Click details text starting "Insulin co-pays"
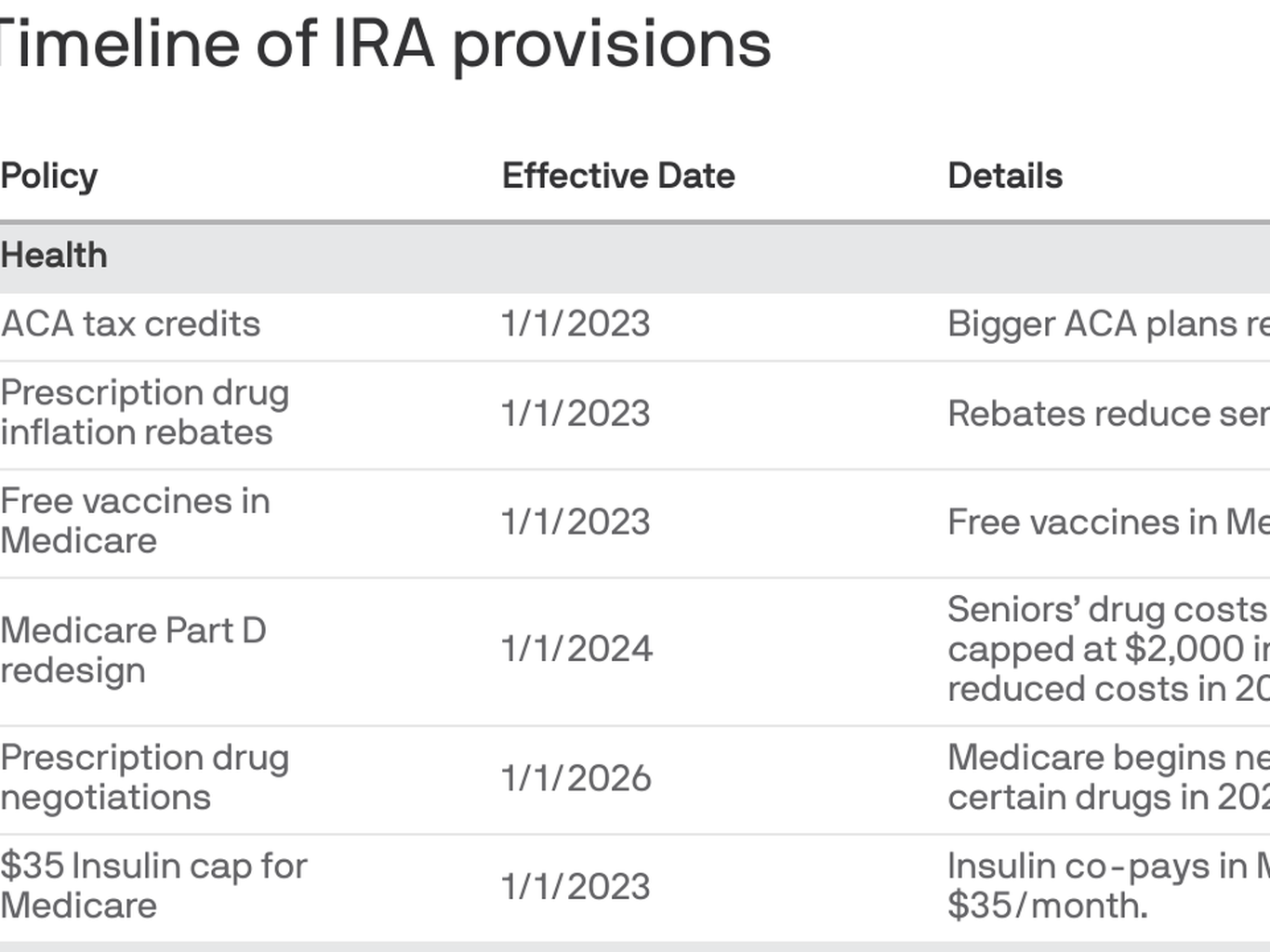Viewport: 1270px width, 952px height. 1106,885
